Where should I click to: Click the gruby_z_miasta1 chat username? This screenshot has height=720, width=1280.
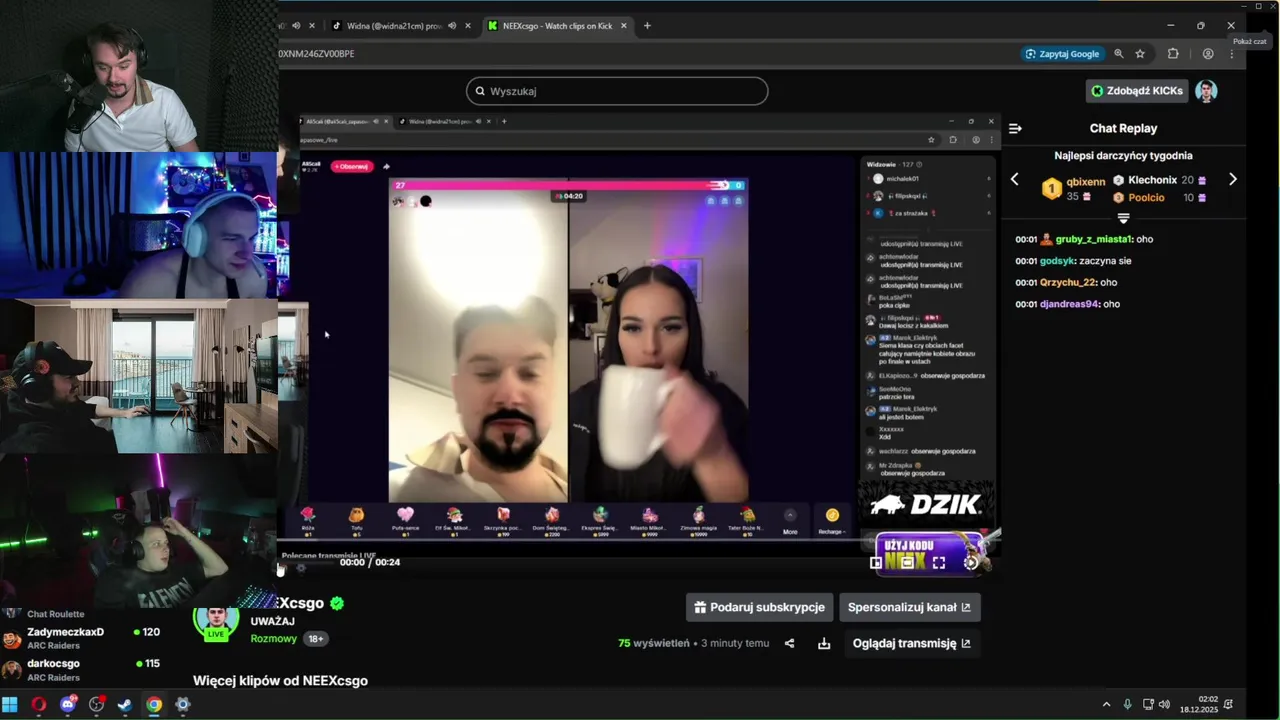[x=1094, y=239]
